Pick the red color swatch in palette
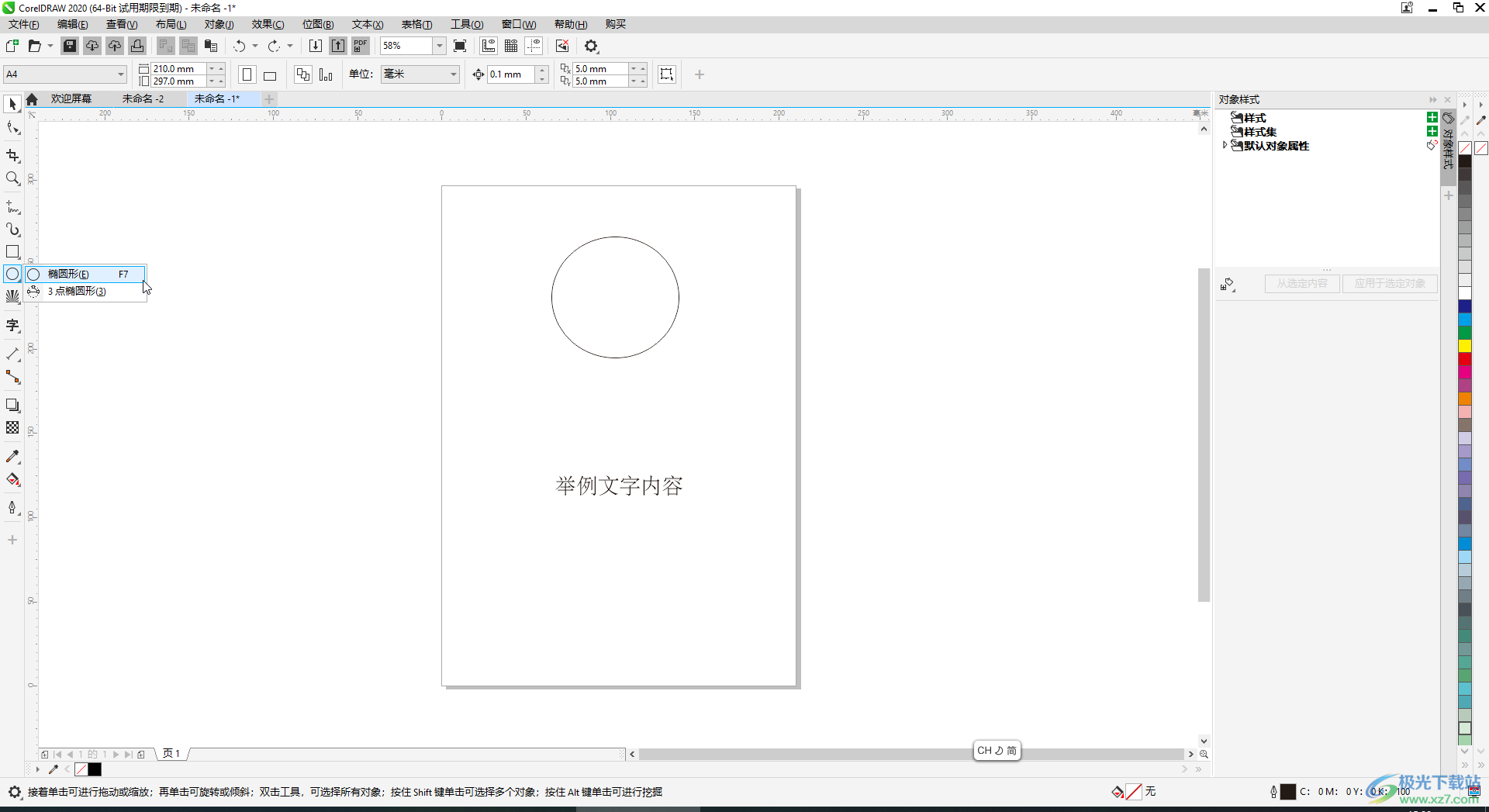Screen dimensions: 1489x812 pos(1465,359)
